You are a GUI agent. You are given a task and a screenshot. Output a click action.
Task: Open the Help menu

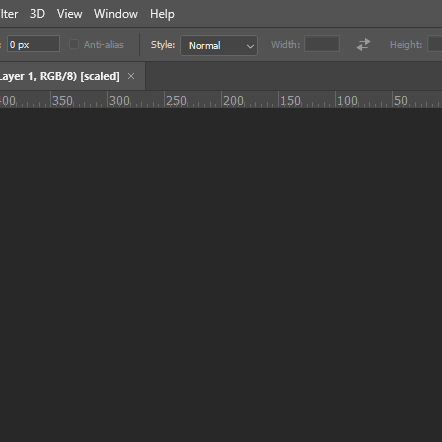click(162, 14)
